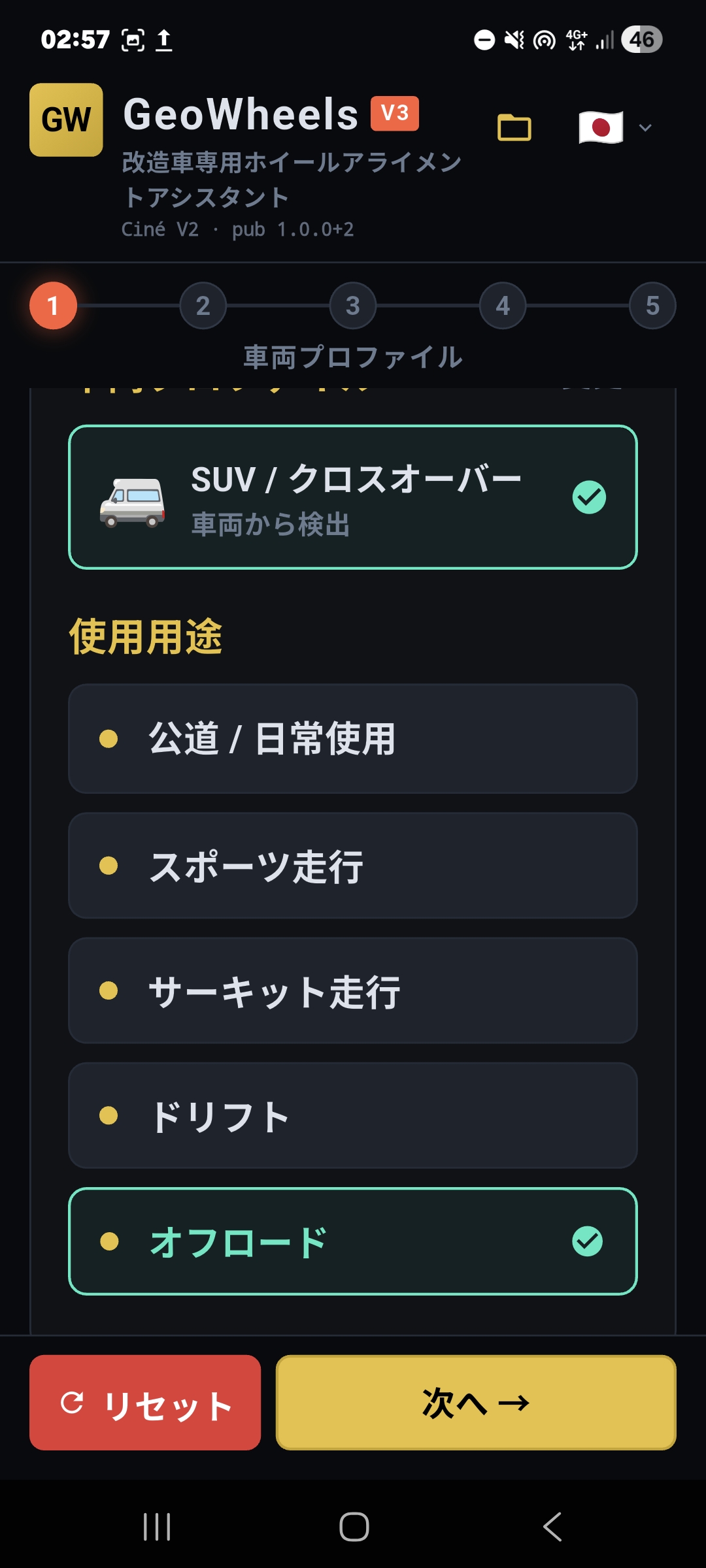Tap the V3 version badge
Screen dimensions: 706x1568
coord(394,113)
